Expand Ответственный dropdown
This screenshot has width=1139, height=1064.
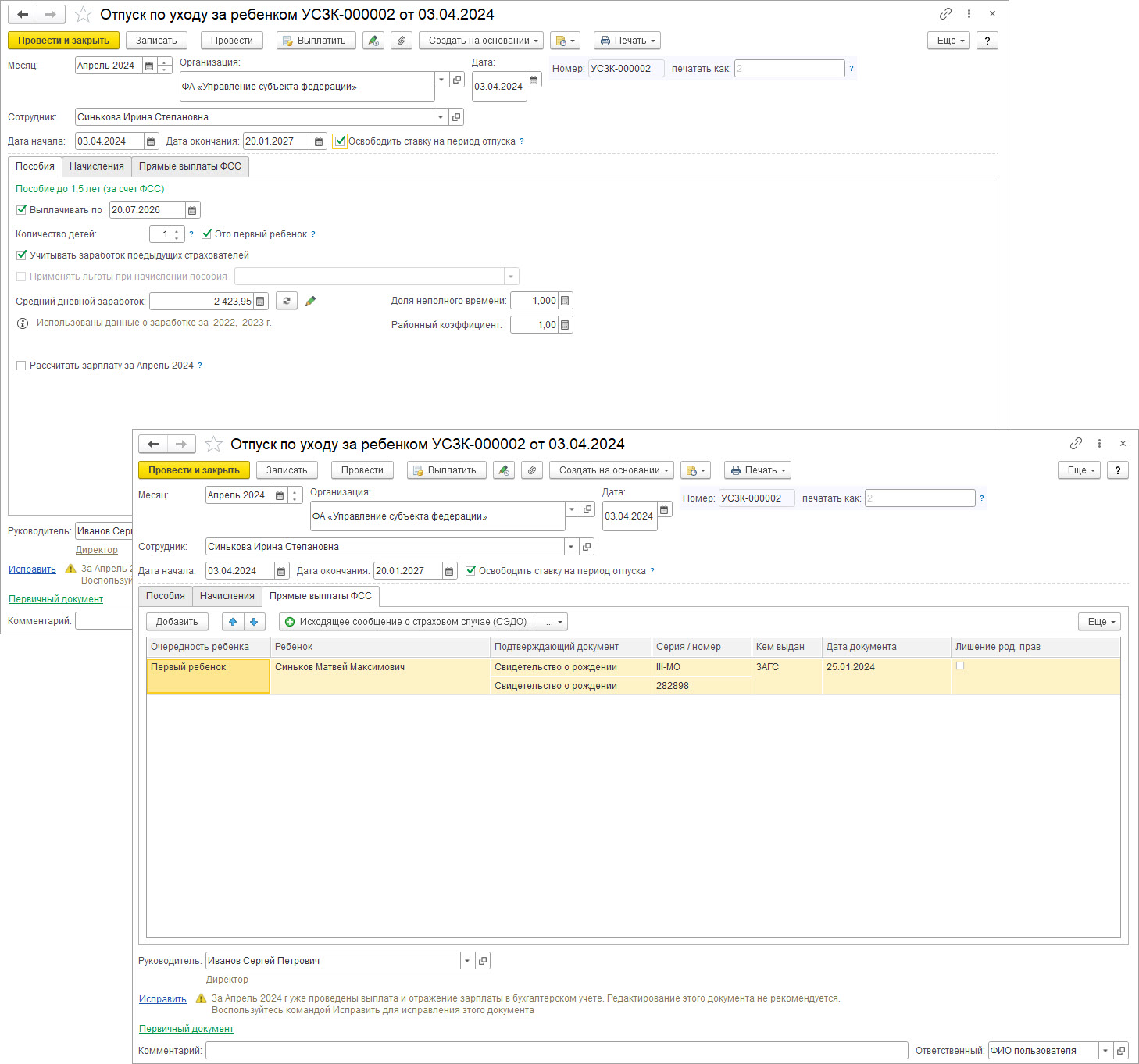pos(1105,1051)
